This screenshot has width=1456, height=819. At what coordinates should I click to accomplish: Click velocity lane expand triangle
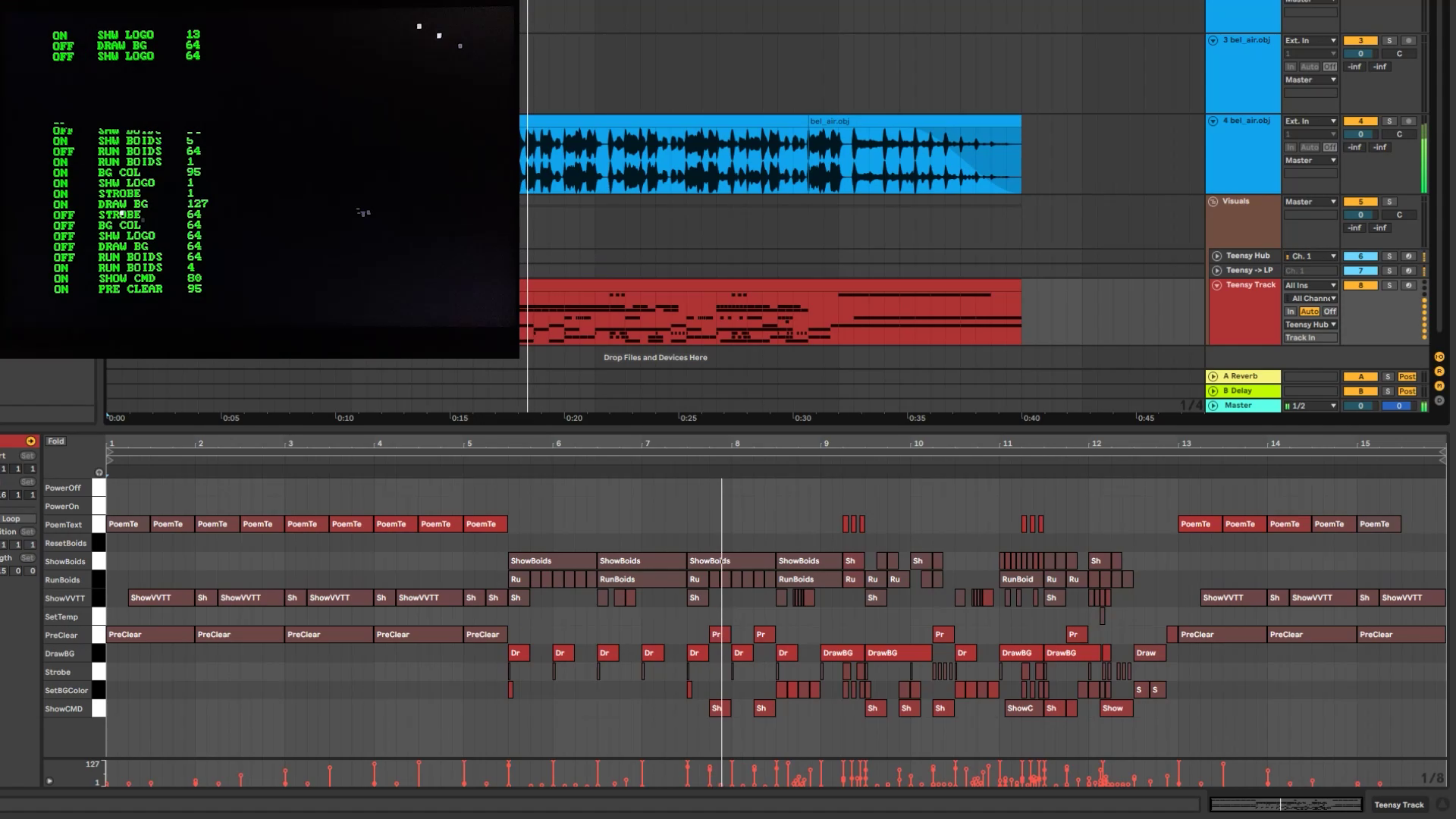pyautogui.click(x=49, y=780)
